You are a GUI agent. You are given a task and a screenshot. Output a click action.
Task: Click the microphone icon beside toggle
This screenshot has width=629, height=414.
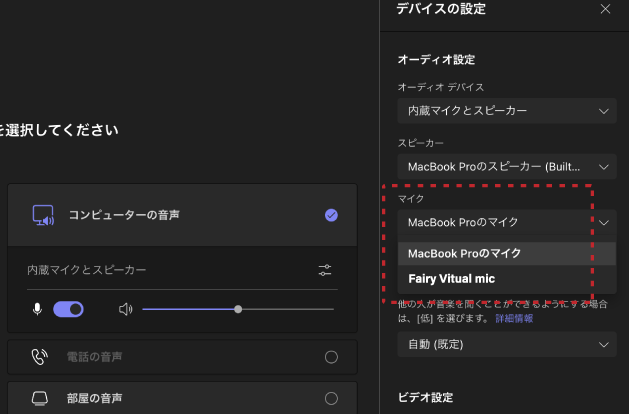click(38, 309)
